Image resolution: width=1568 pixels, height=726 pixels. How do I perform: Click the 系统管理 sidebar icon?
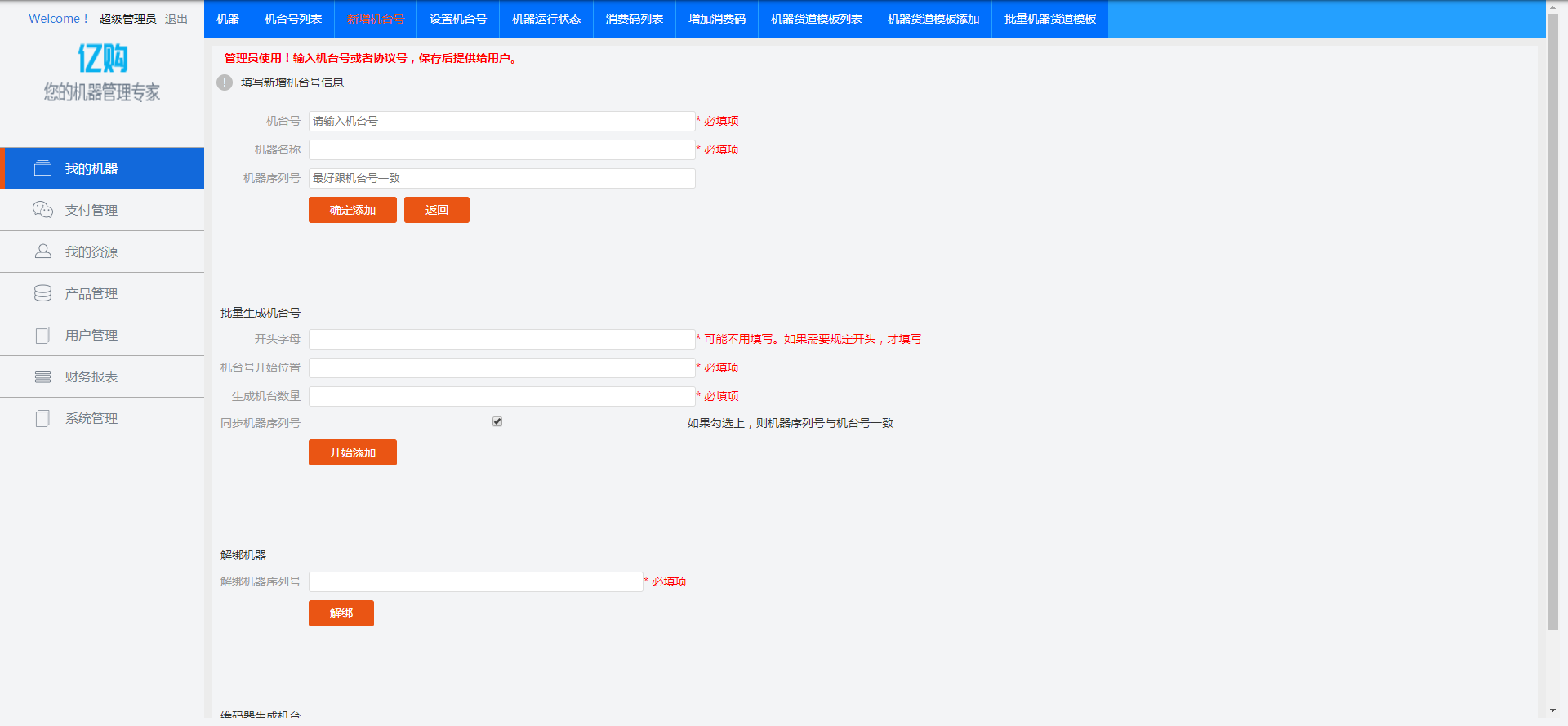[x=42, y=418]
